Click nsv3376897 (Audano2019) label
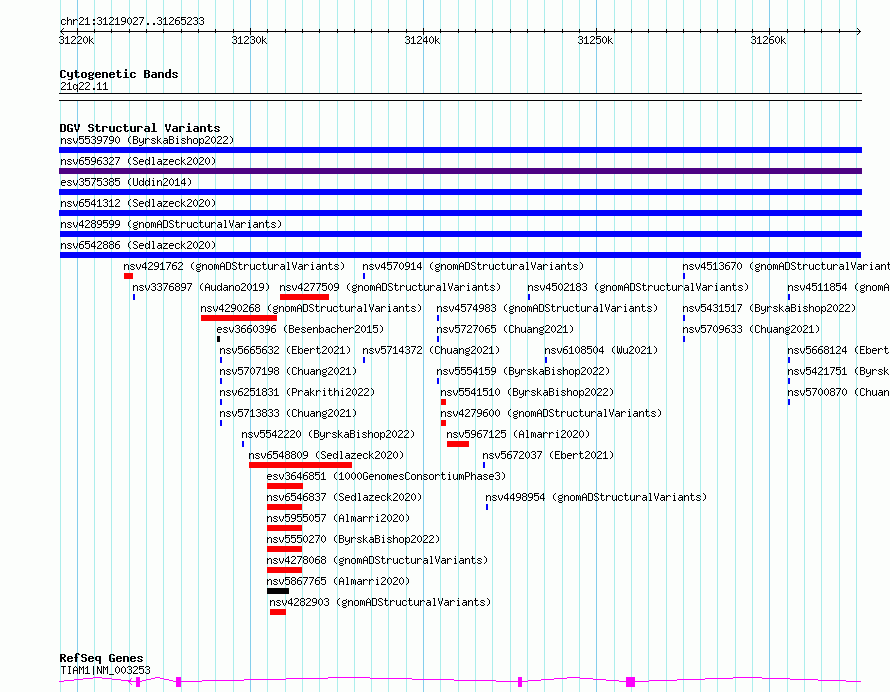 point(201,287)
